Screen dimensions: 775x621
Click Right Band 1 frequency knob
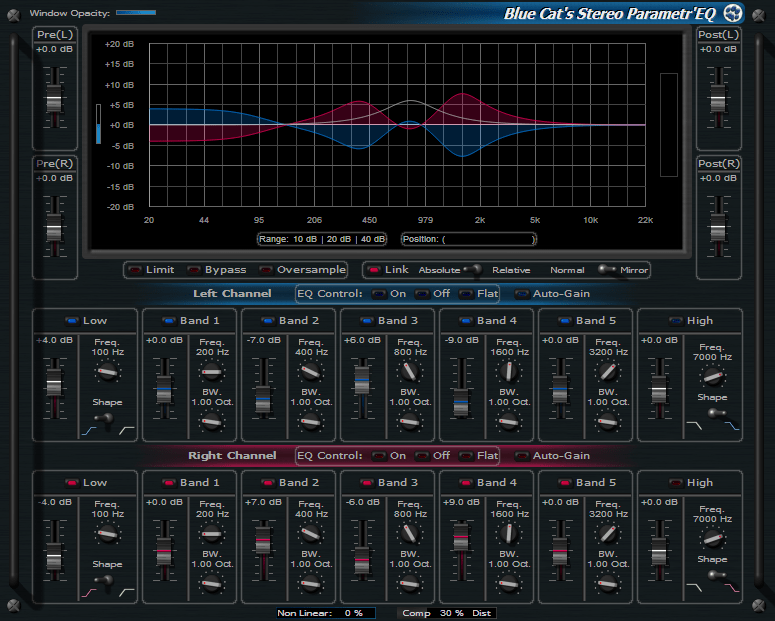[x=212, y=534]
